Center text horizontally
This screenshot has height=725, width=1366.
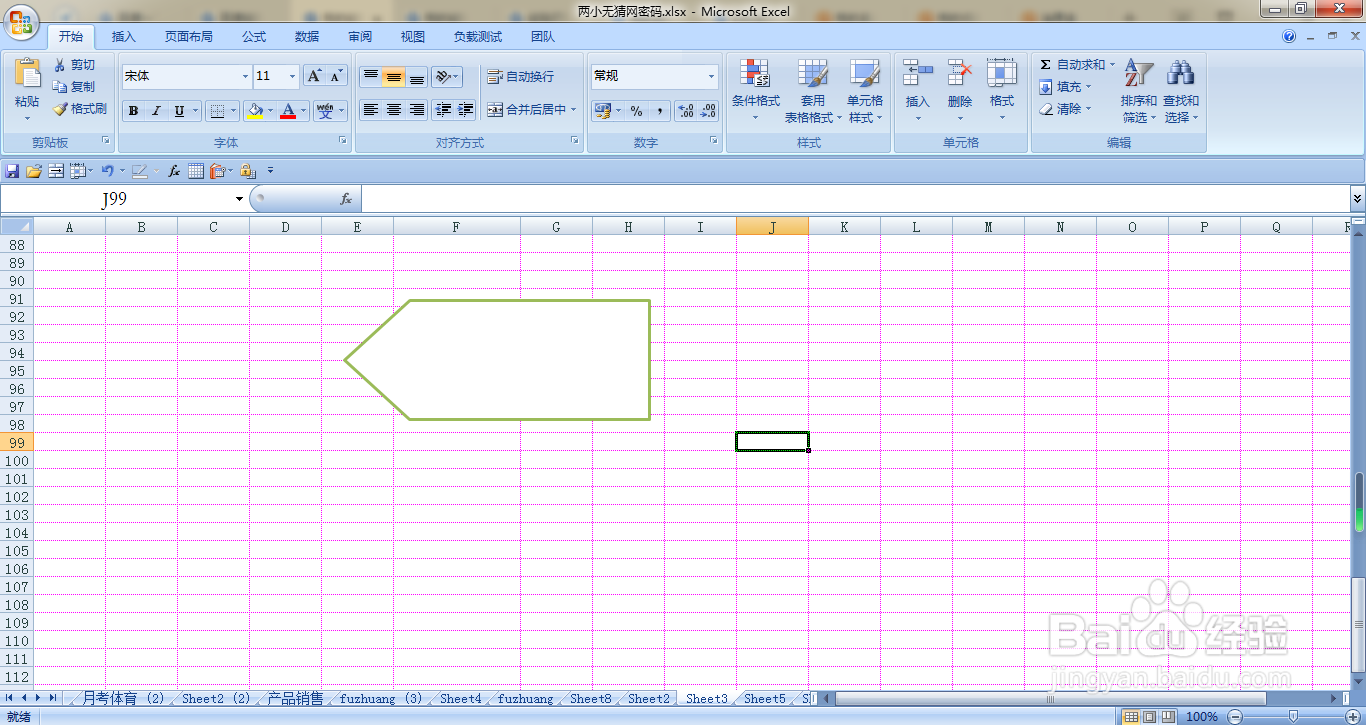pos(394,110)
